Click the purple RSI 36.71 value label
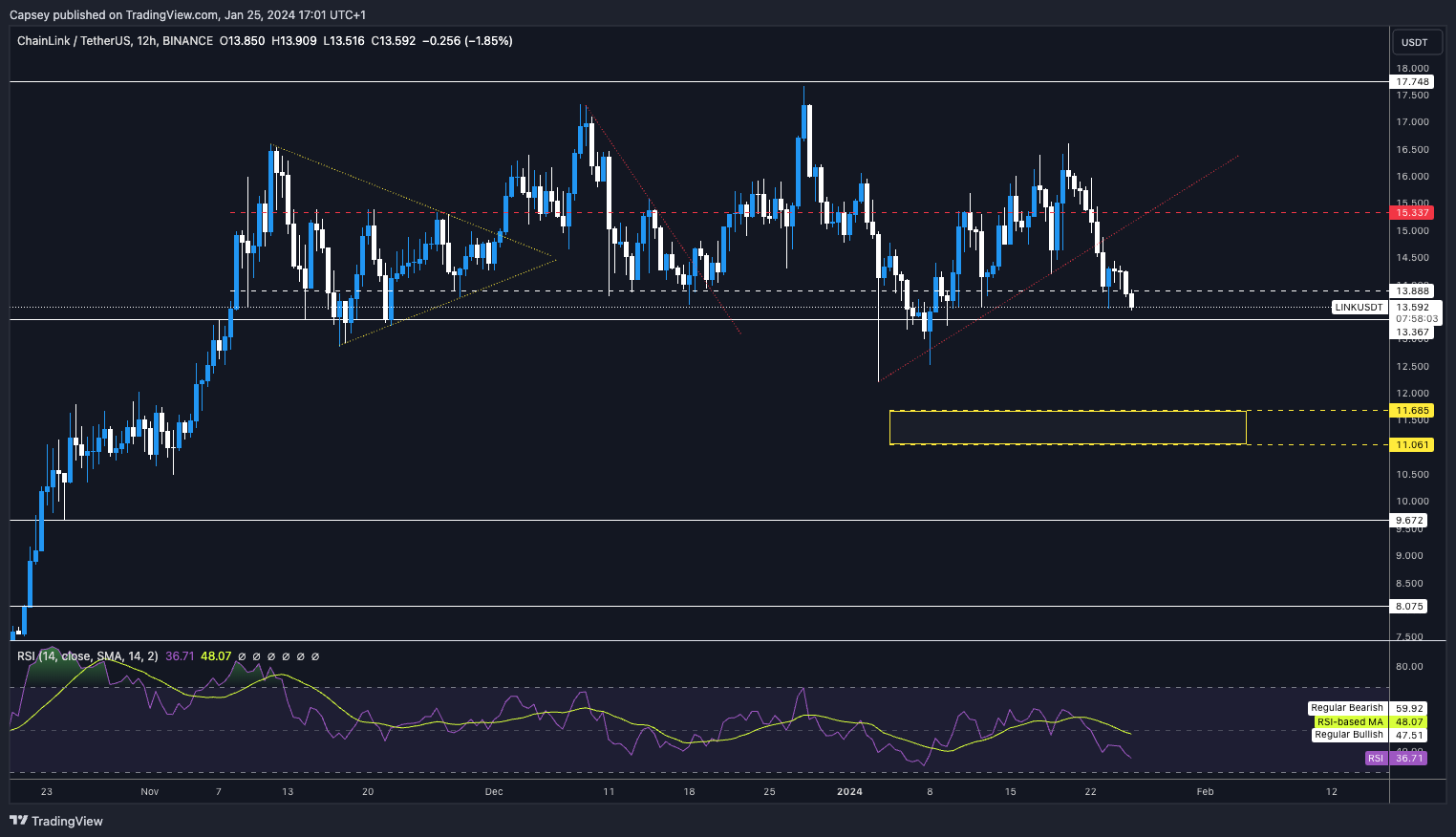 click(x=1396, y=759)
